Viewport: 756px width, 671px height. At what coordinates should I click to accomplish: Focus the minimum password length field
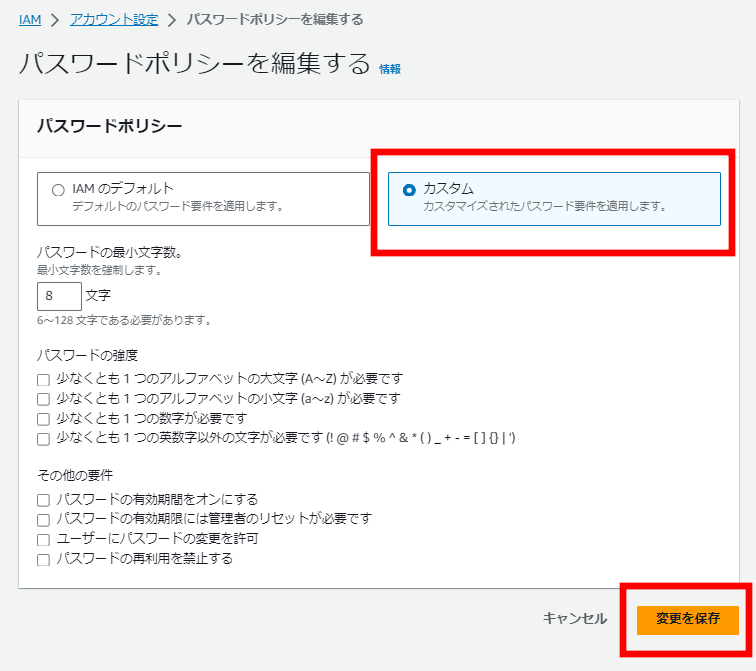point(59,296)
